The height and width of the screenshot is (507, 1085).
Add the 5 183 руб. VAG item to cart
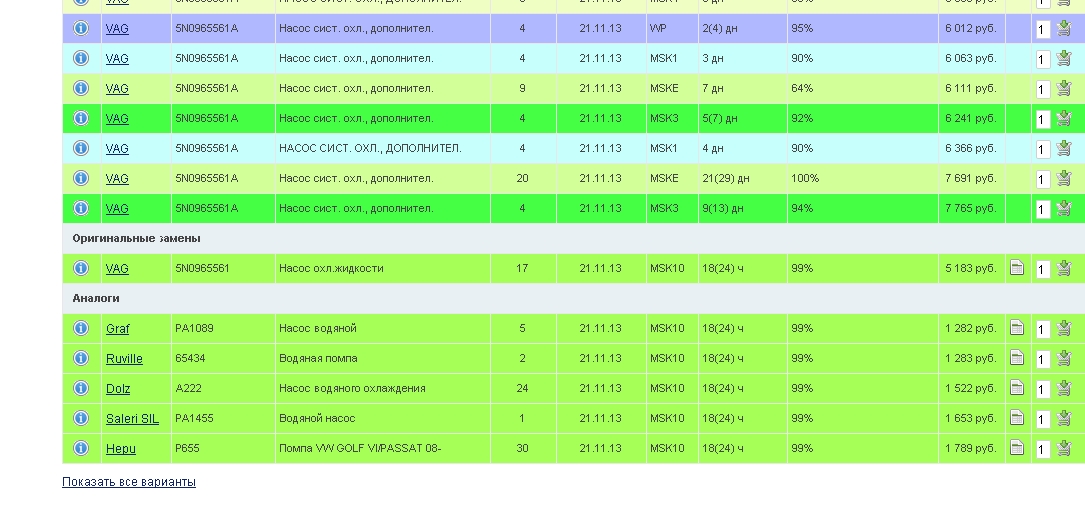[x=1064, y=268]
